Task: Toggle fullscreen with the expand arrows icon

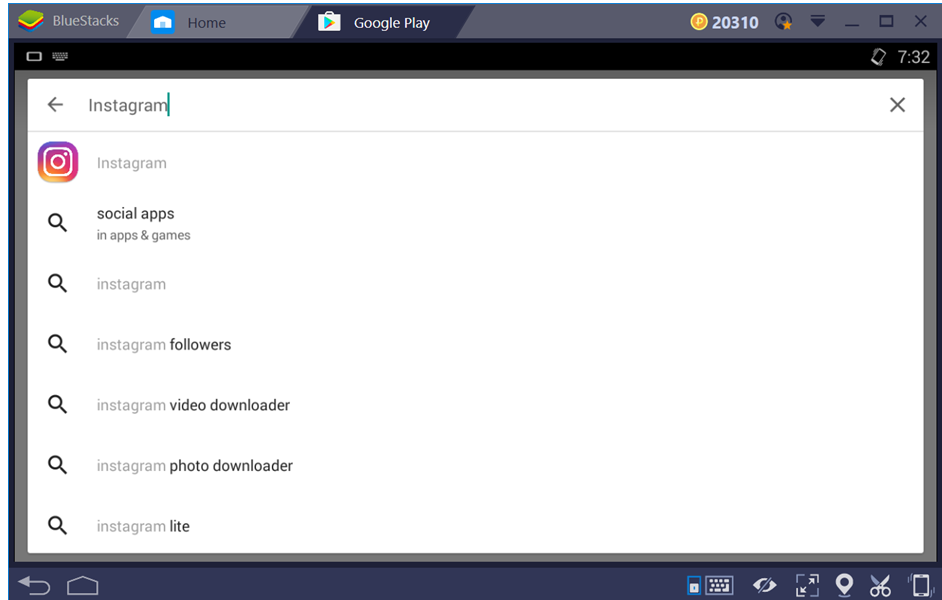Action: (x=807, y=585)
